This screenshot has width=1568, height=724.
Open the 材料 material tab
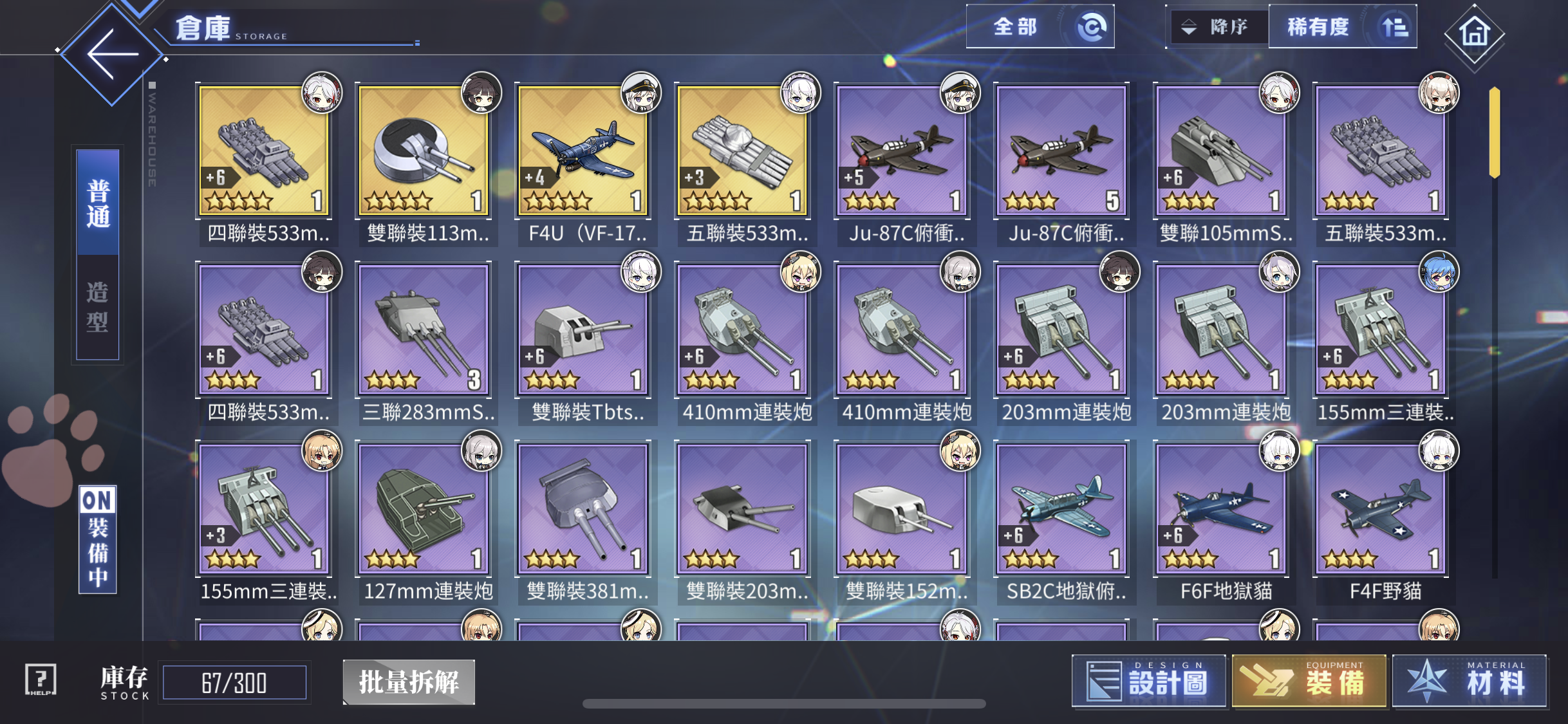point(1470,681)
